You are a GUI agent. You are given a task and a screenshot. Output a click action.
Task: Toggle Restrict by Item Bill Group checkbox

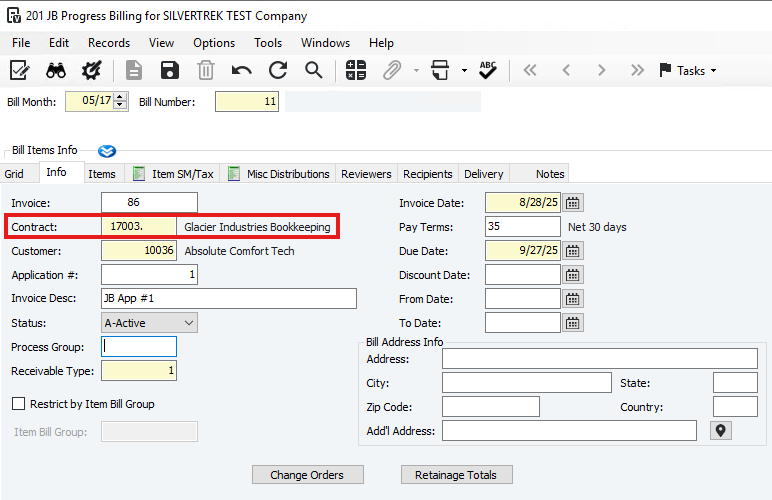pos(18,404)
